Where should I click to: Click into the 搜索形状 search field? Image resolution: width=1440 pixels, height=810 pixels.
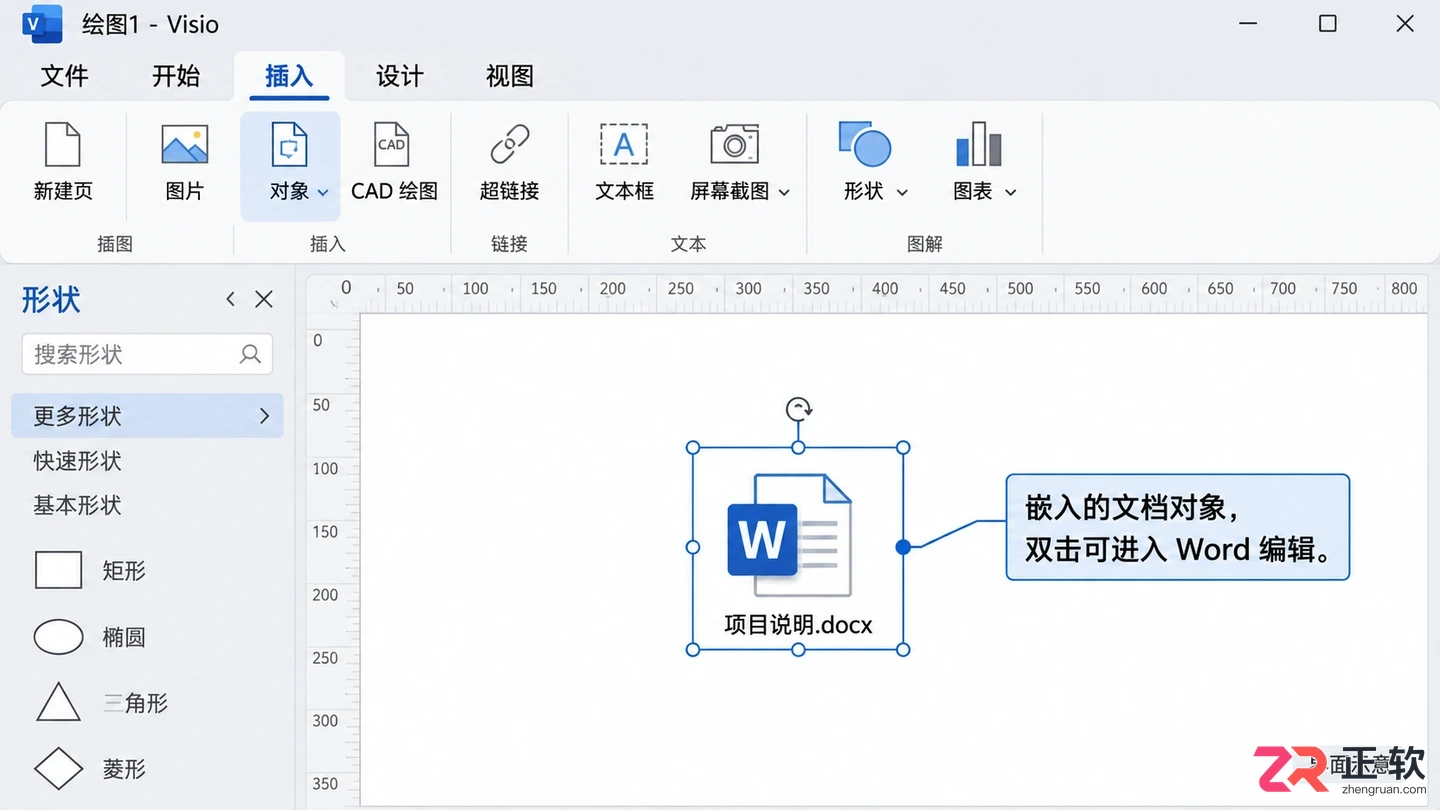(x=147, y=354)
